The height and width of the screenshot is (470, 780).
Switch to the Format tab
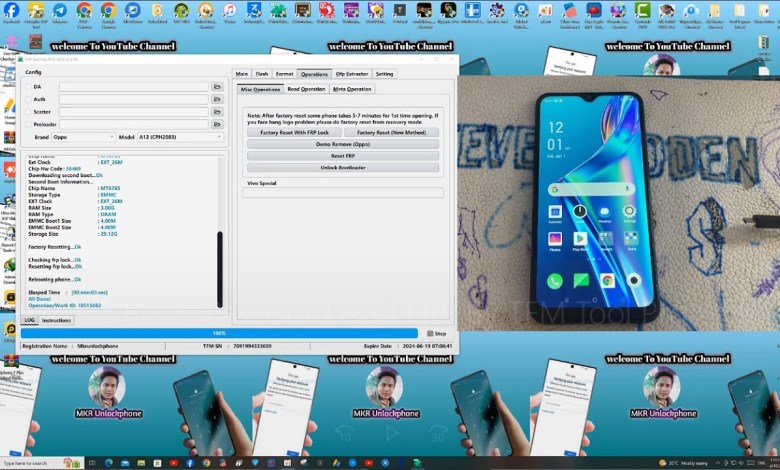pos(285,74)
